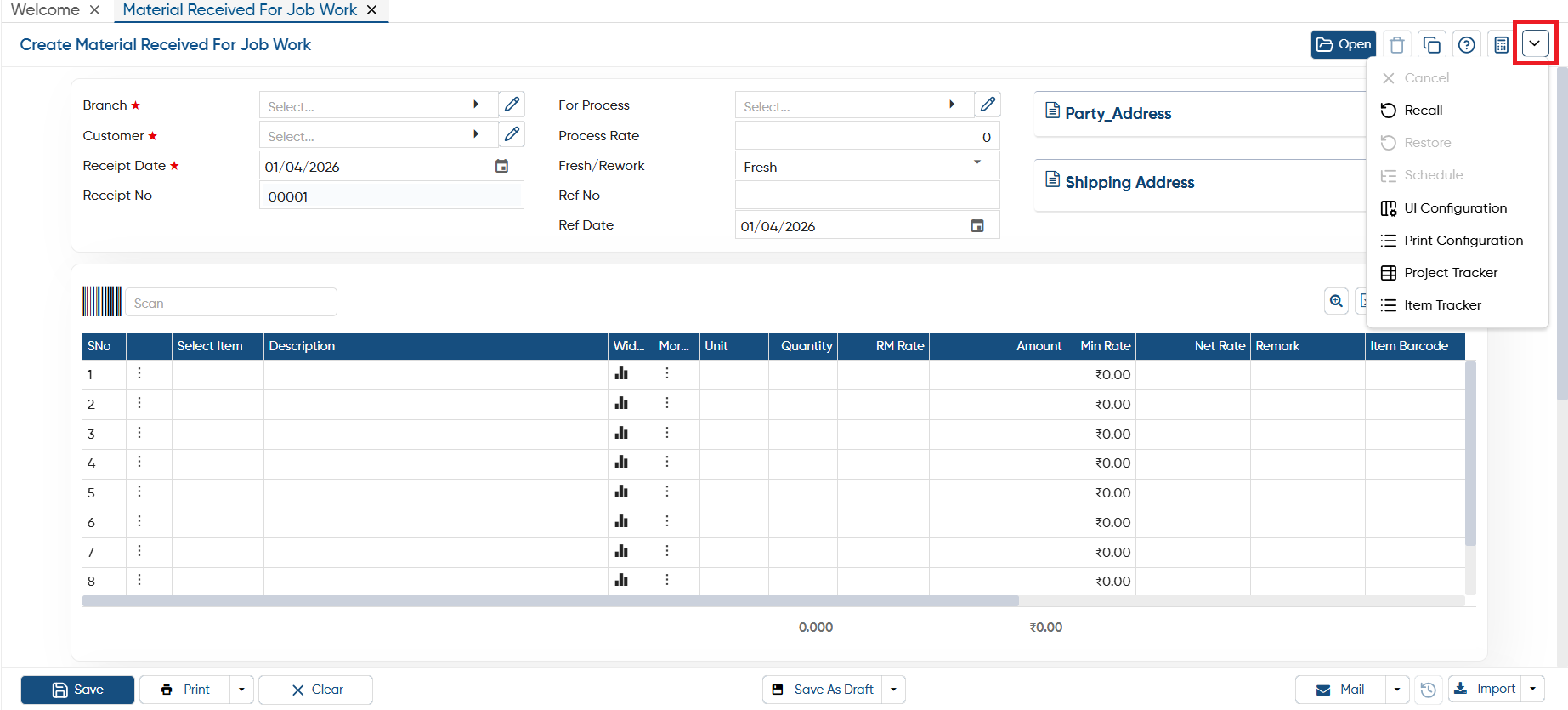Screen dimensions: 1568x710
Task: Open the calculator icon in header
Action: 1501,44
